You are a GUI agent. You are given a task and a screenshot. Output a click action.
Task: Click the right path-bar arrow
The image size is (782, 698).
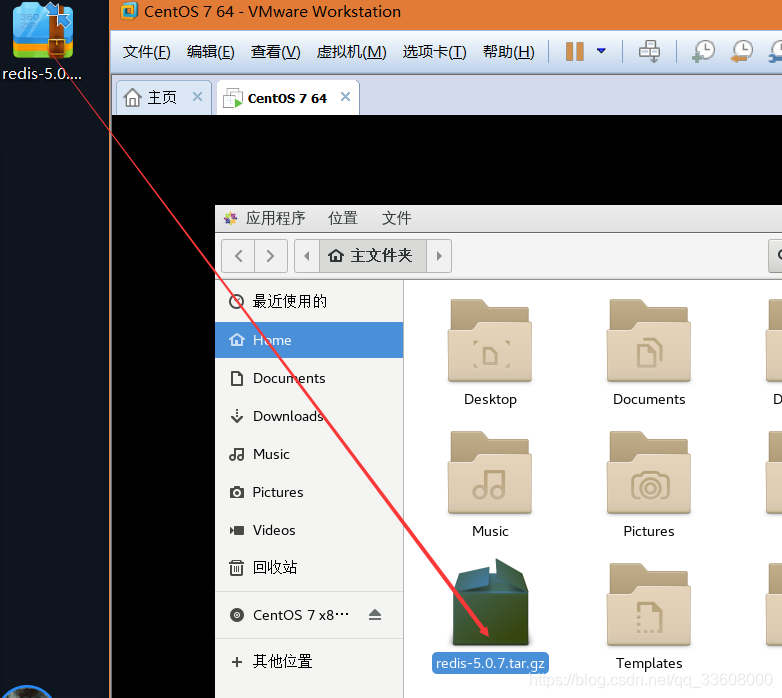tap(439, 256)
